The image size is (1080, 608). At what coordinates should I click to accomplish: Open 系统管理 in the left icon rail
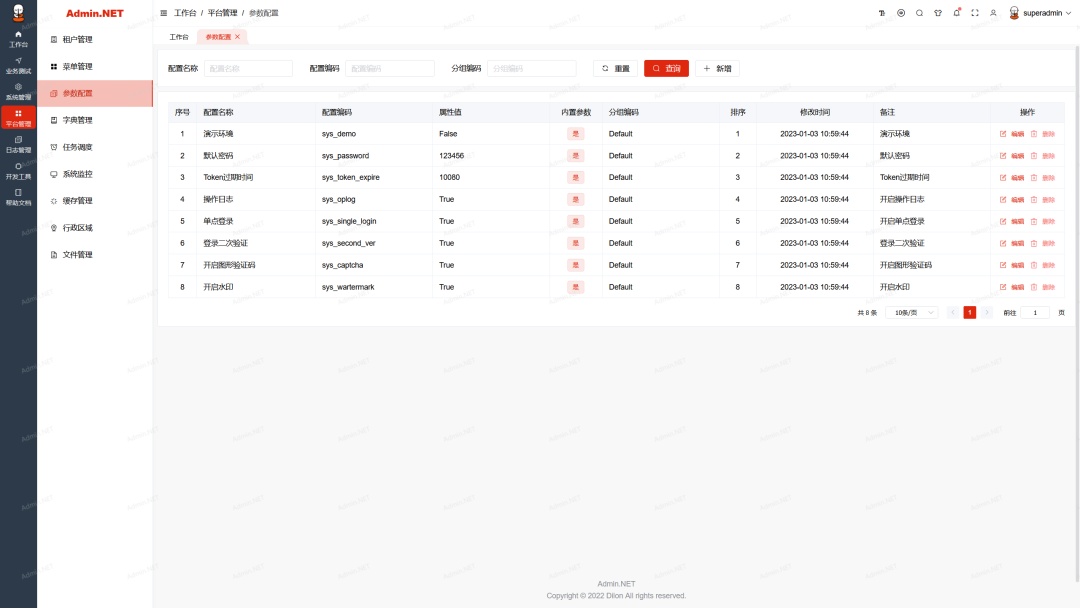click(x=18, y=92)
